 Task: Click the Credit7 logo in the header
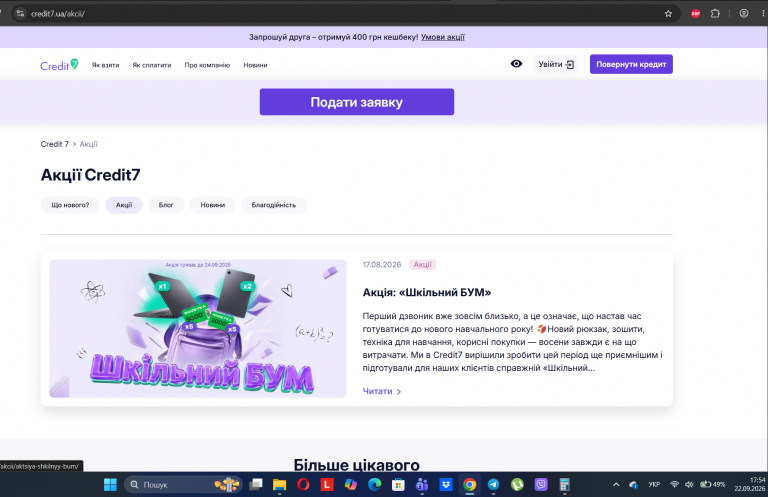(x=59, y=65)
